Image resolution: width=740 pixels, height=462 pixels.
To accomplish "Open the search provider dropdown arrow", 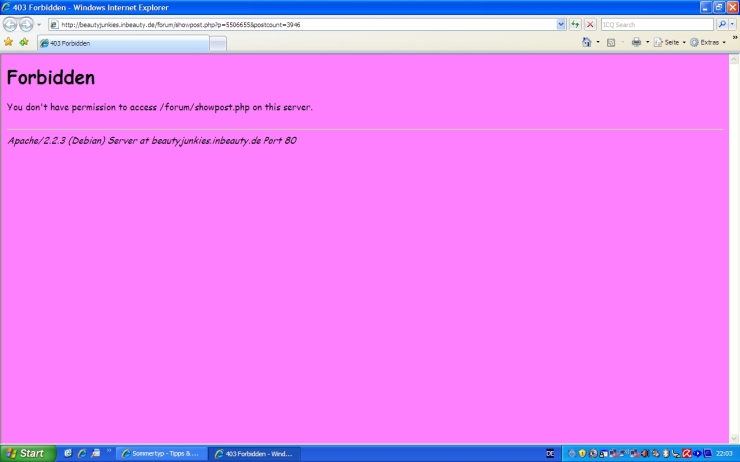I will coord(732,24).
